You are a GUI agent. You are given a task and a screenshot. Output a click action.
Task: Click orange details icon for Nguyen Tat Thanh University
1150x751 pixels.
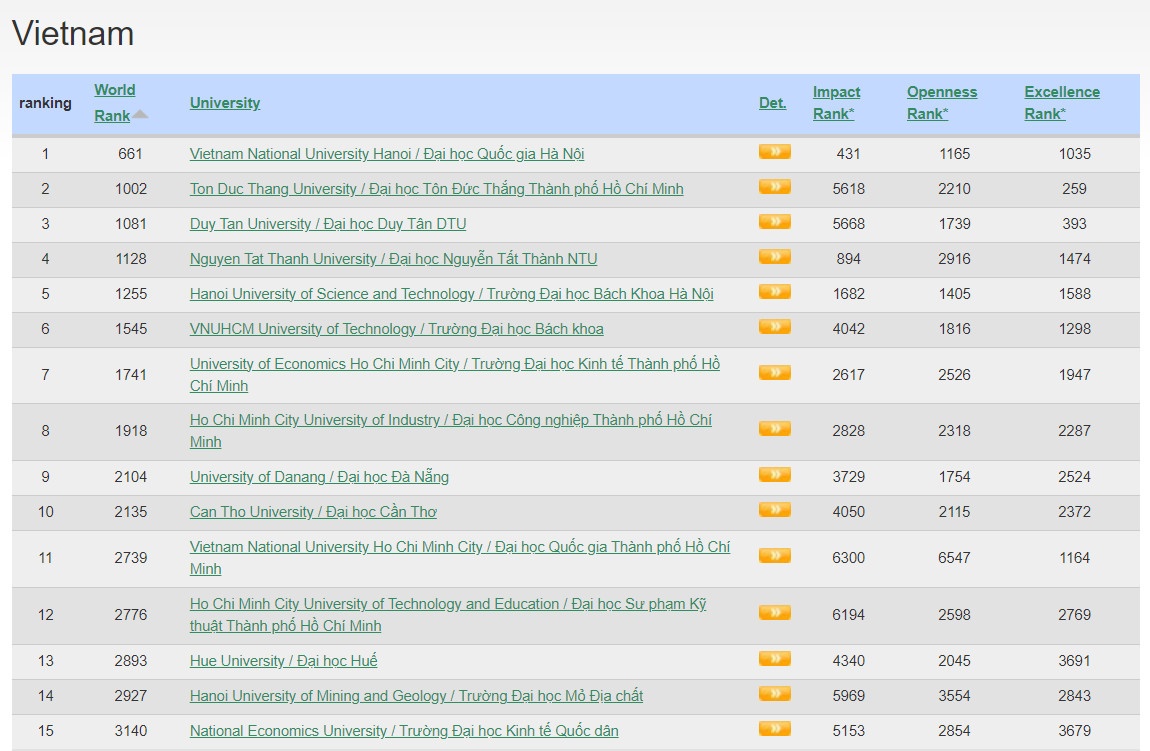click(x=774, y=257)
